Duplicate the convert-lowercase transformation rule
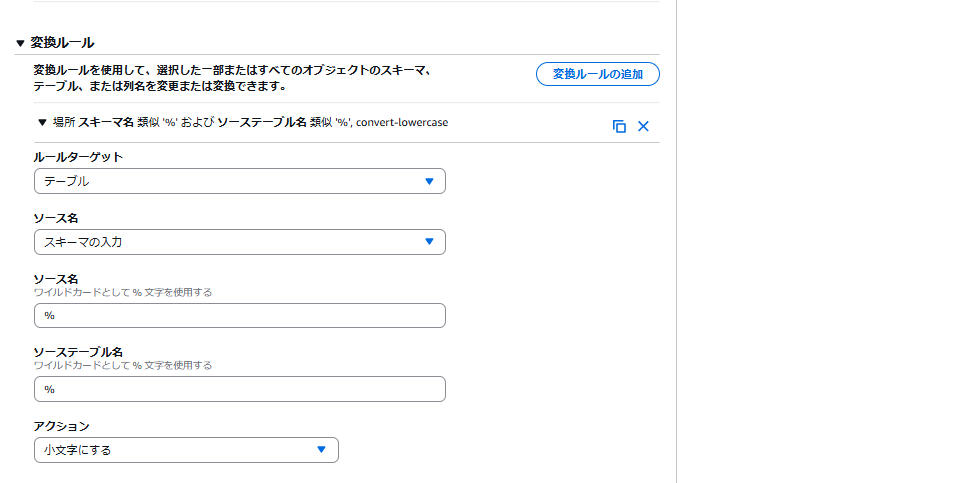This screenshot has height=483, width=972. (x=619, y=126)
